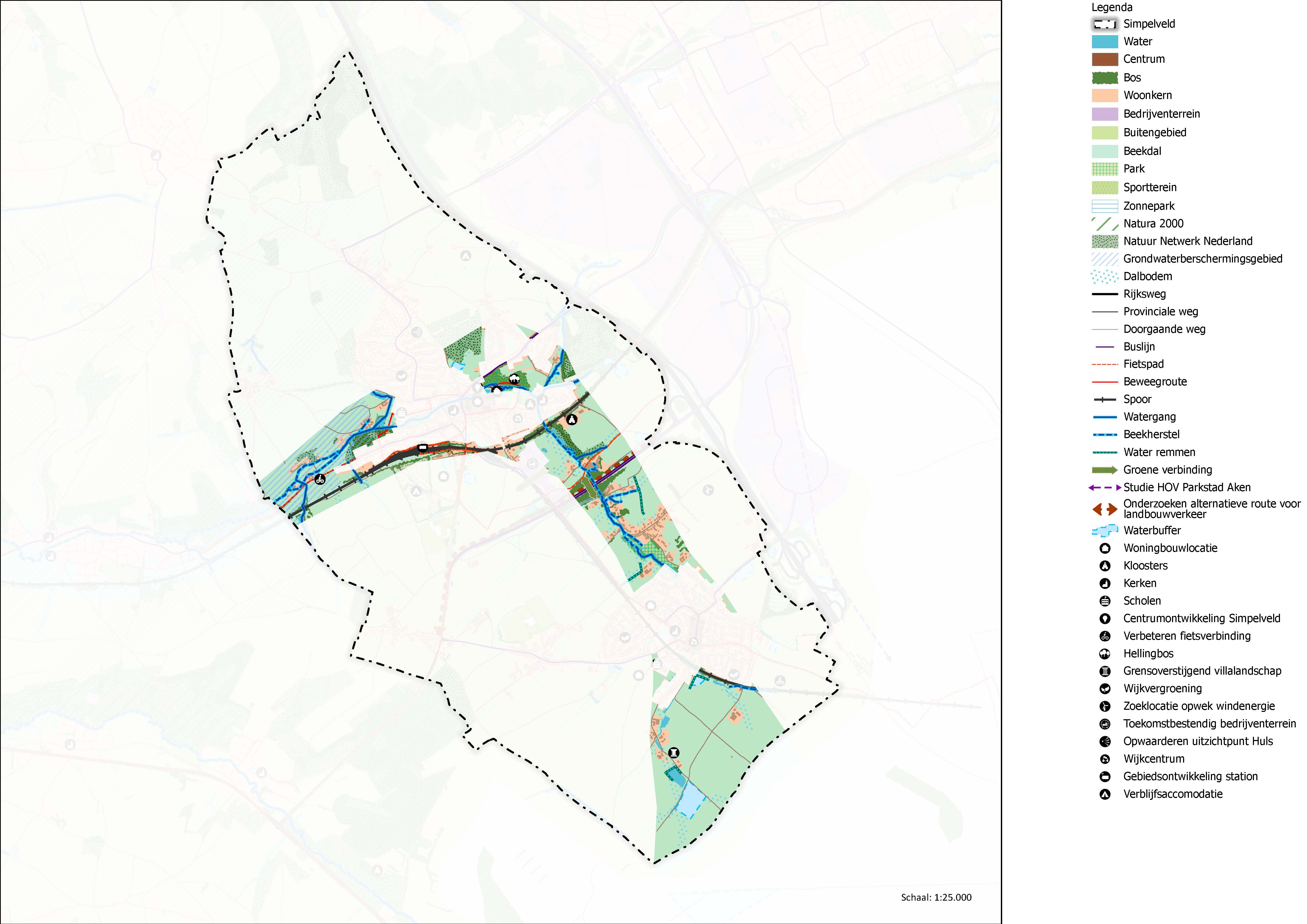
Task: Click the blue Water legend swatch
Action: tap(1105, 41)
